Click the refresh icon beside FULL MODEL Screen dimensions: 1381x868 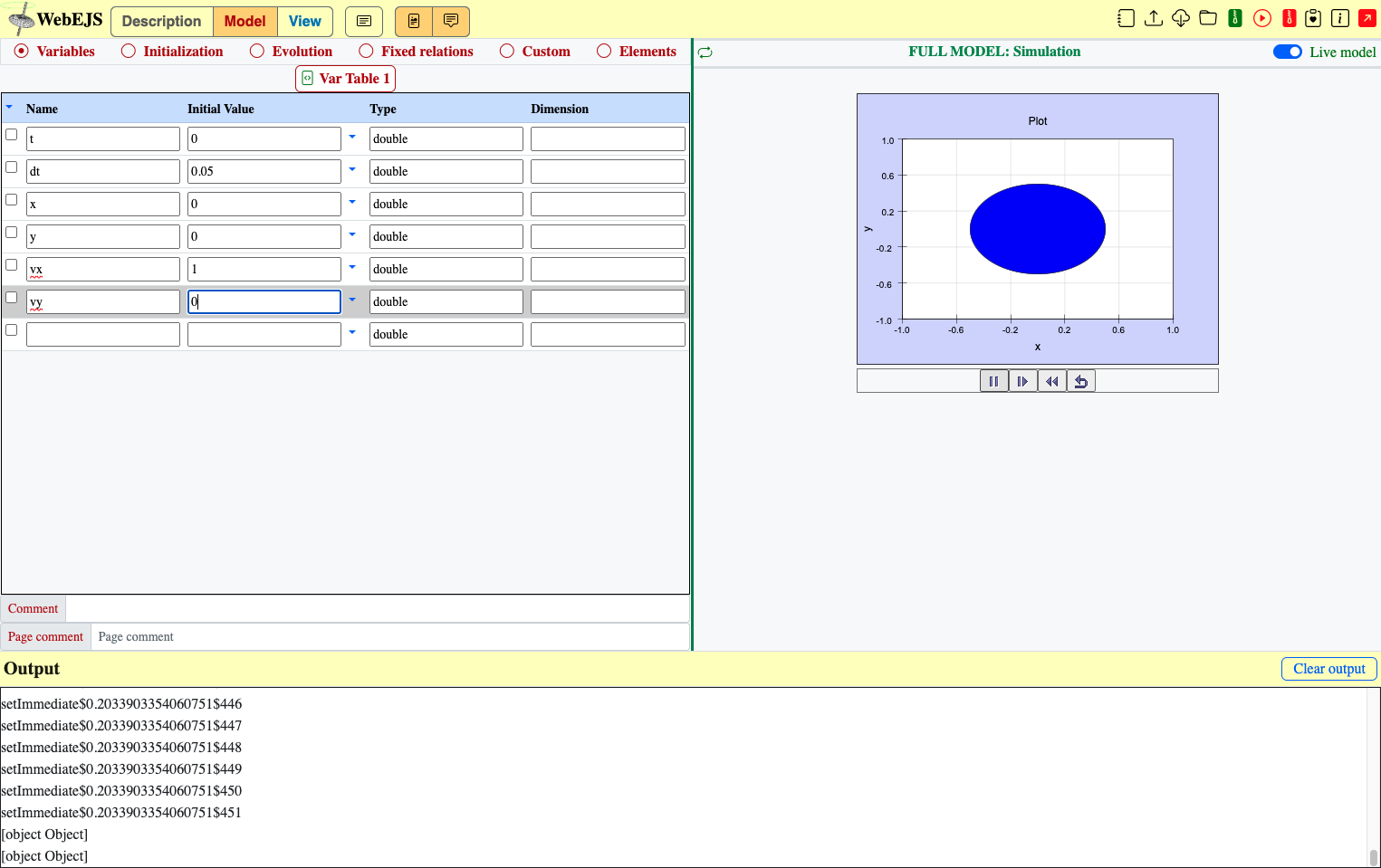(x=705, y=52)
